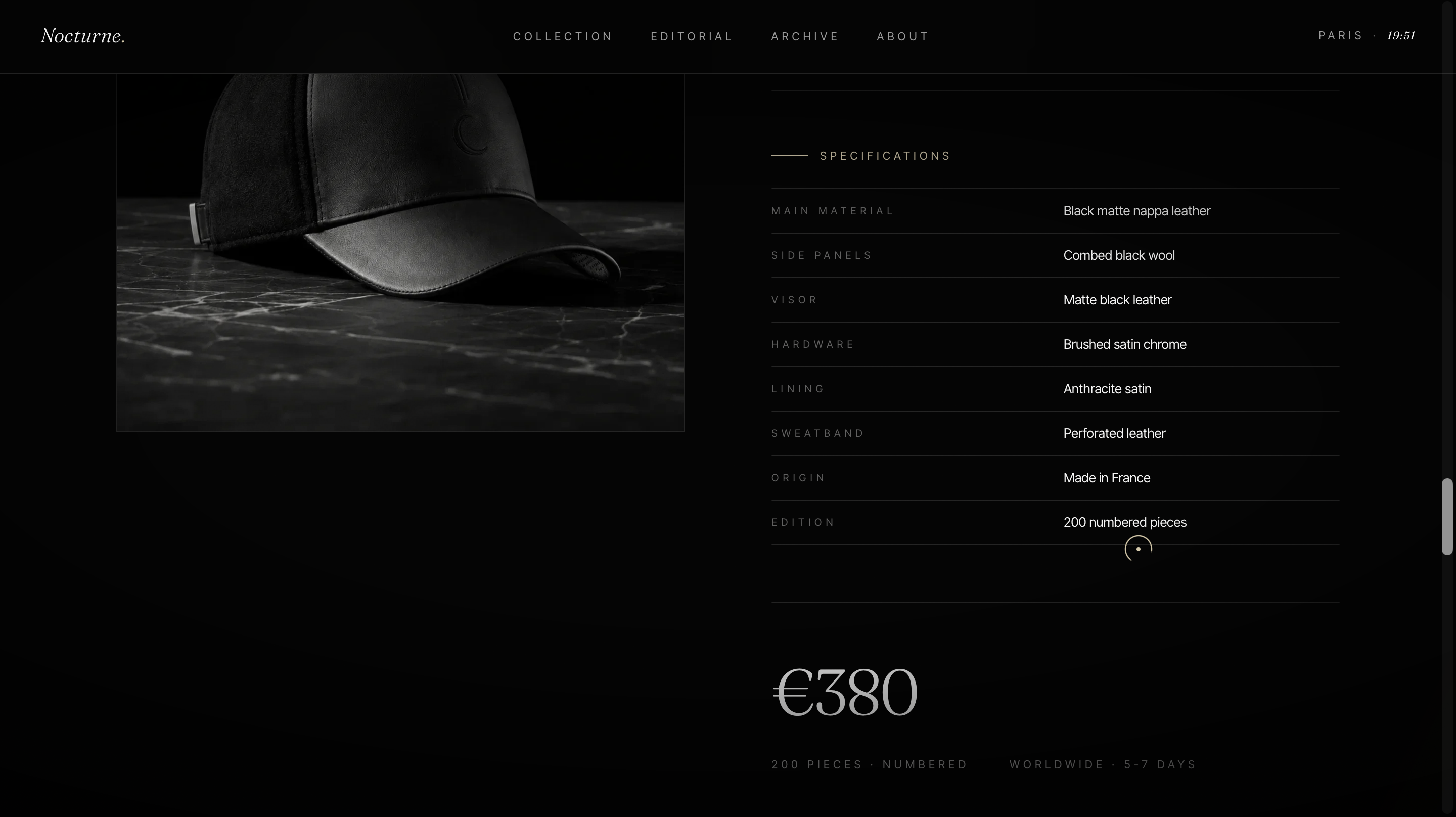Click the Nocturne logo

pyautogui.click(x=83, y=36)
